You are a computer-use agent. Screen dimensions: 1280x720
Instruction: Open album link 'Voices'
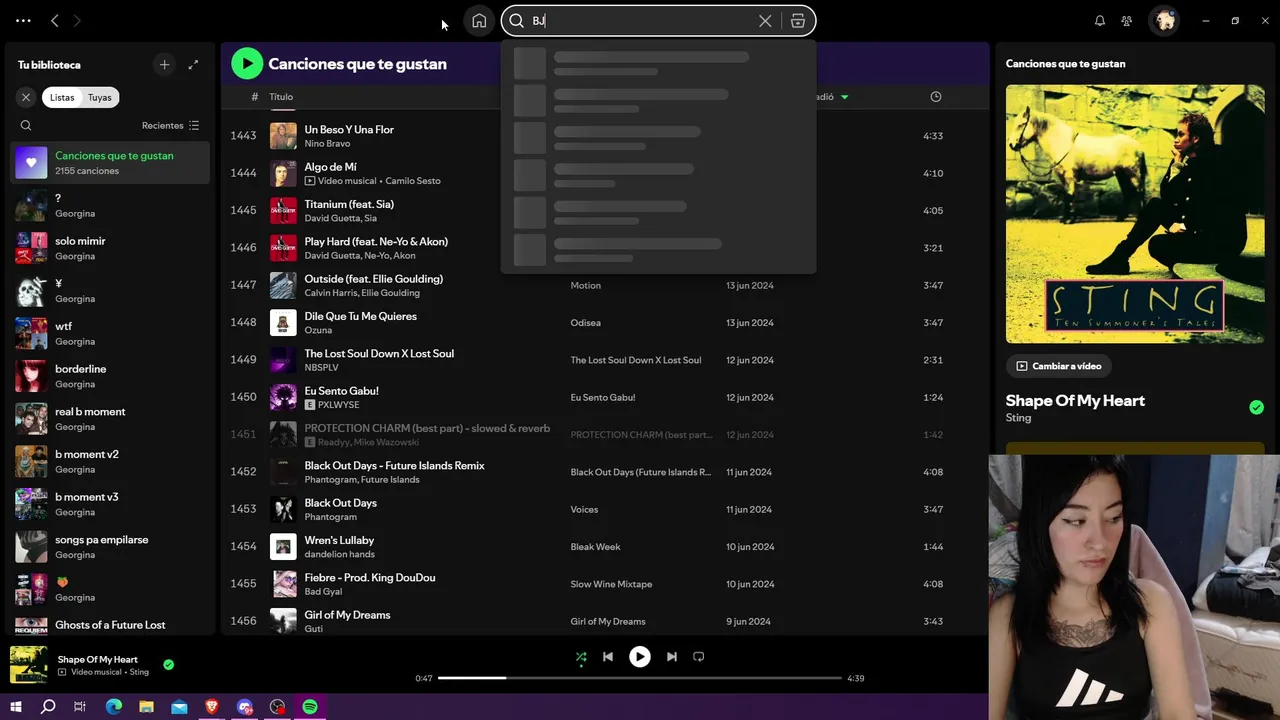(x=584, y=510)
